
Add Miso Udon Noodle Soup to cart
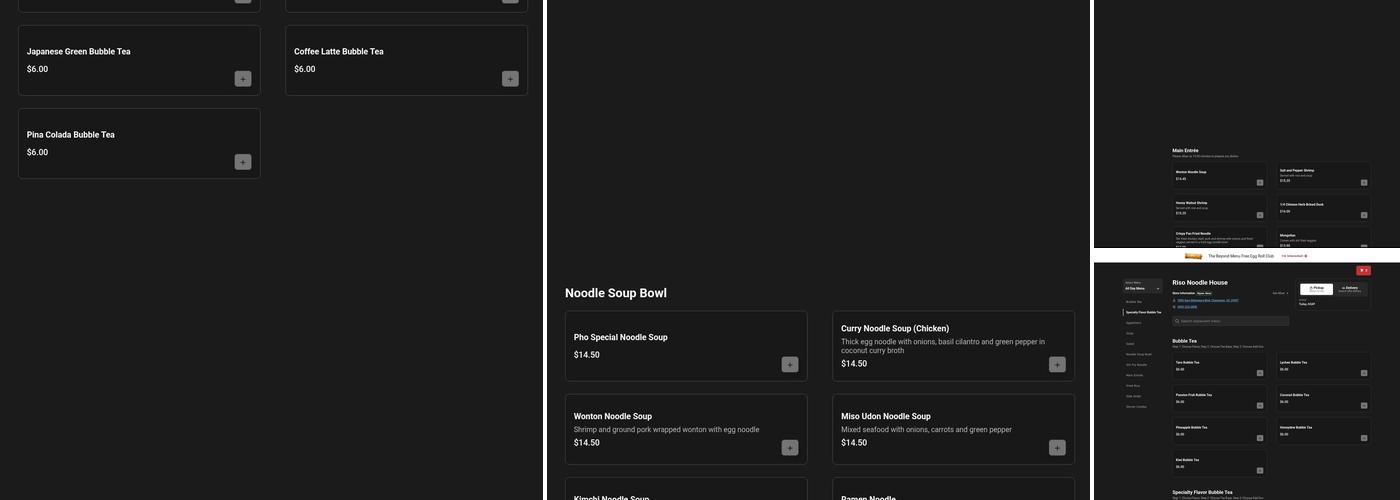1057,448
